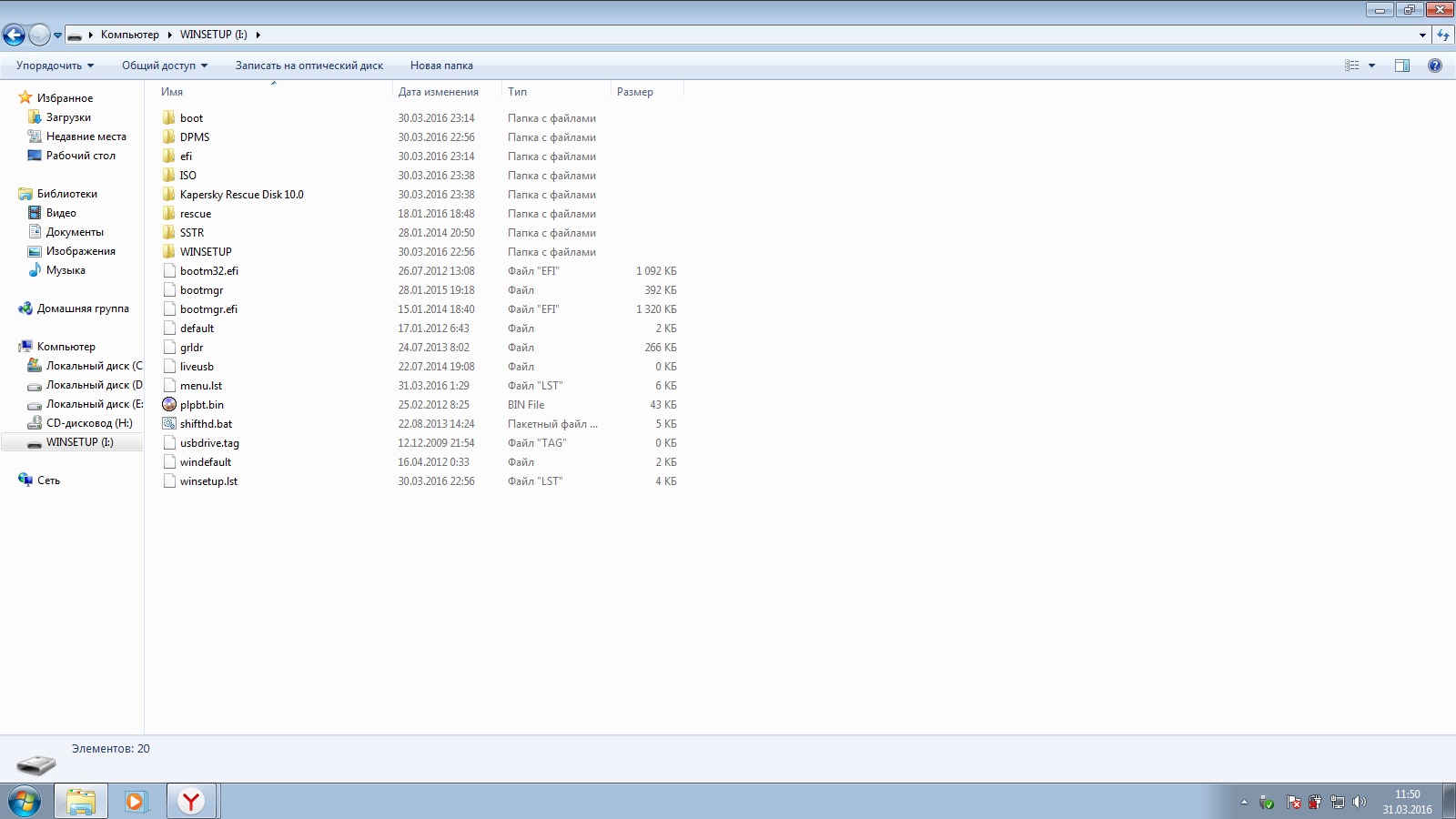Select the winsetup.lst file name
This screenshot has height=819, width=1456.
pyautogui.click(x=208, y=481)
